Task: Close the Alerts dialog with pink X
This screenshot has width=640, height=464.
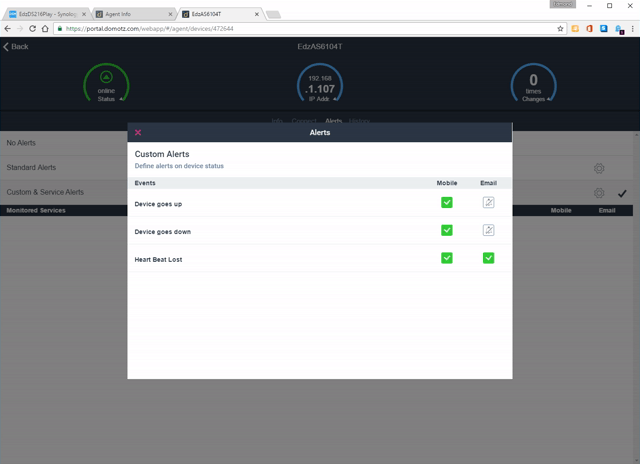Action: [138, 132]
